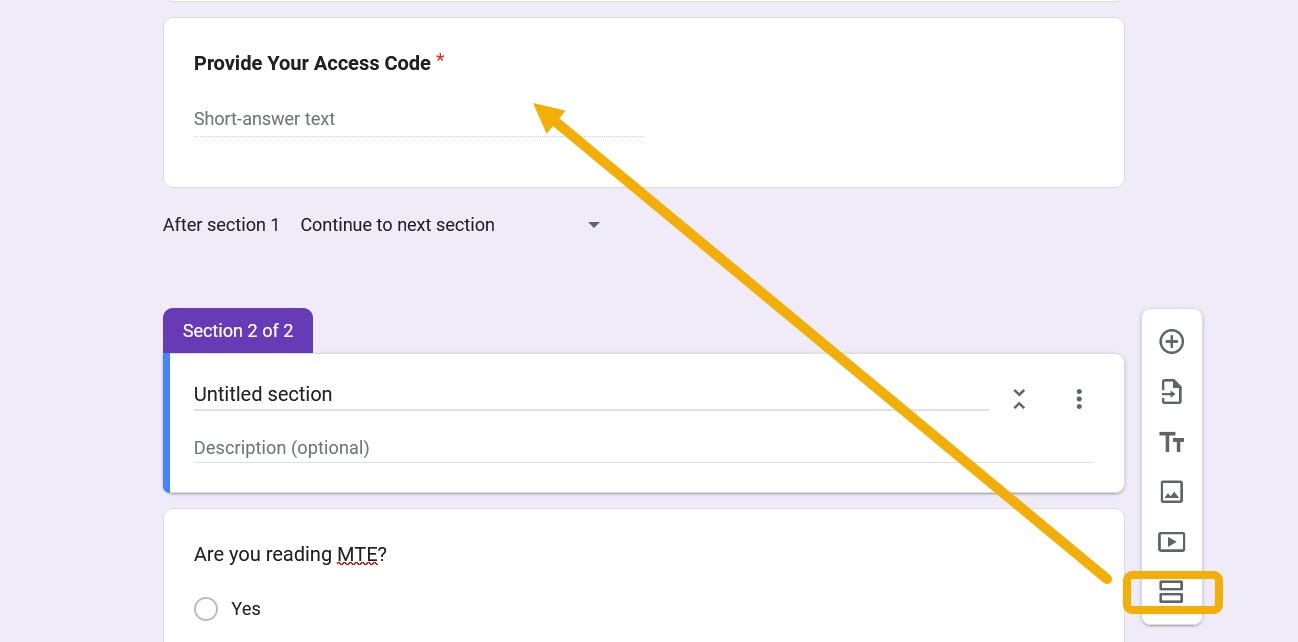The image size is (1298, 642).
Task: Add a title and description using Tt icon
Action: [1171, 441]
